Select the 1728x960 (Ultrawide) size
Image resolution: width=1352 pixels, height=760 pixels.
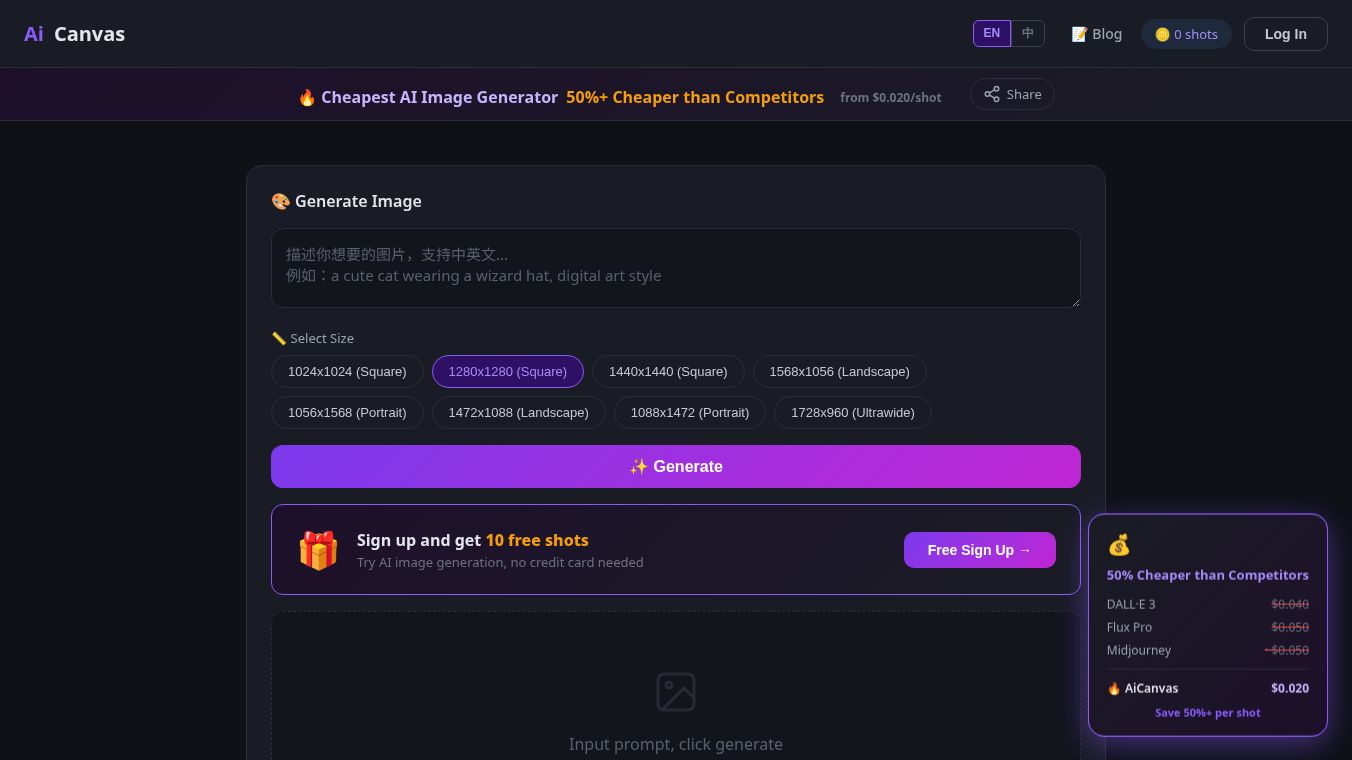[853, 412]
